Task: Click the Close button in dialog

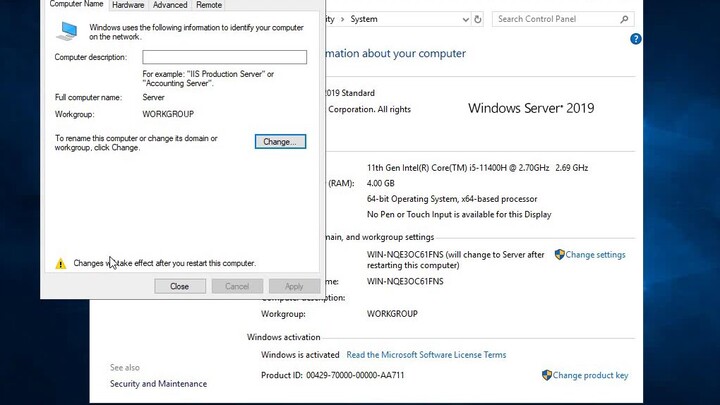Action: (x=180, y=286)
